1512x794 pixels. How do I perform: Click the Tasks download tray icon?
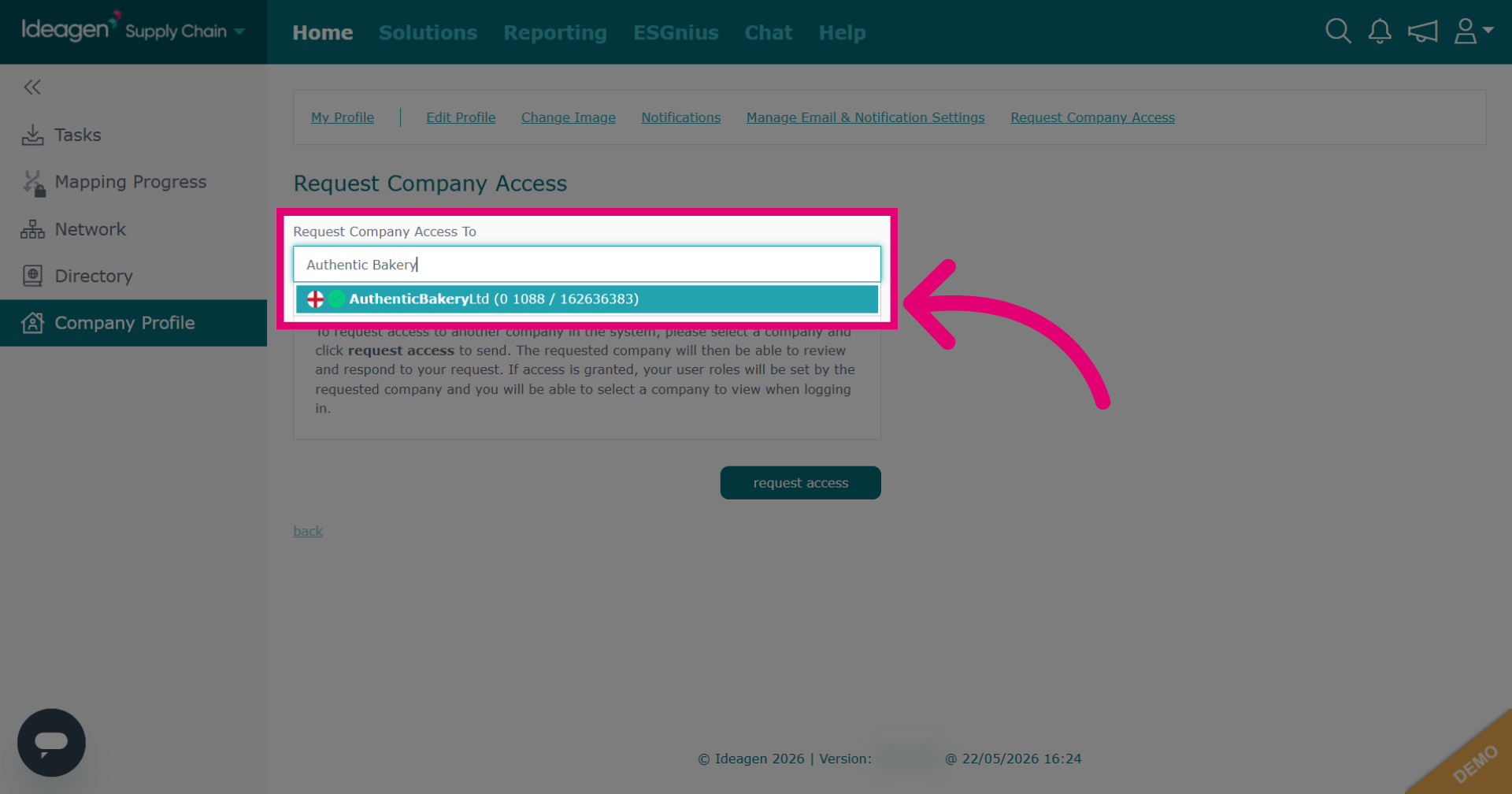pyautogui.click(x=32, y=135)
